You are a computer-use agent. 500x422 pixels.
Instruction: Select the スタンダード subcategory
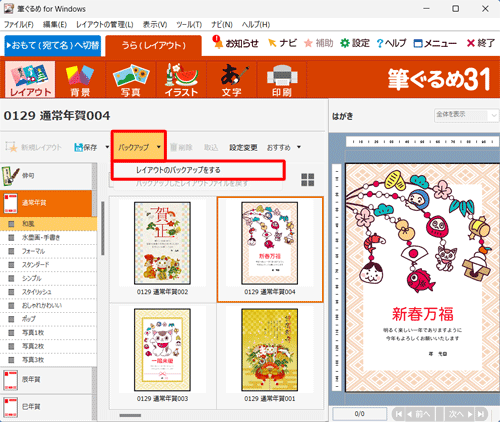[x=48, y=265]
